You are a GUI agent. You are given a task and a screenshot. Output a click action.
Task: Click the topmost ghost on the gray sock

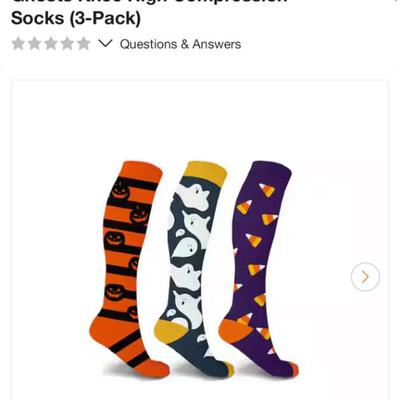click(196, 197)
